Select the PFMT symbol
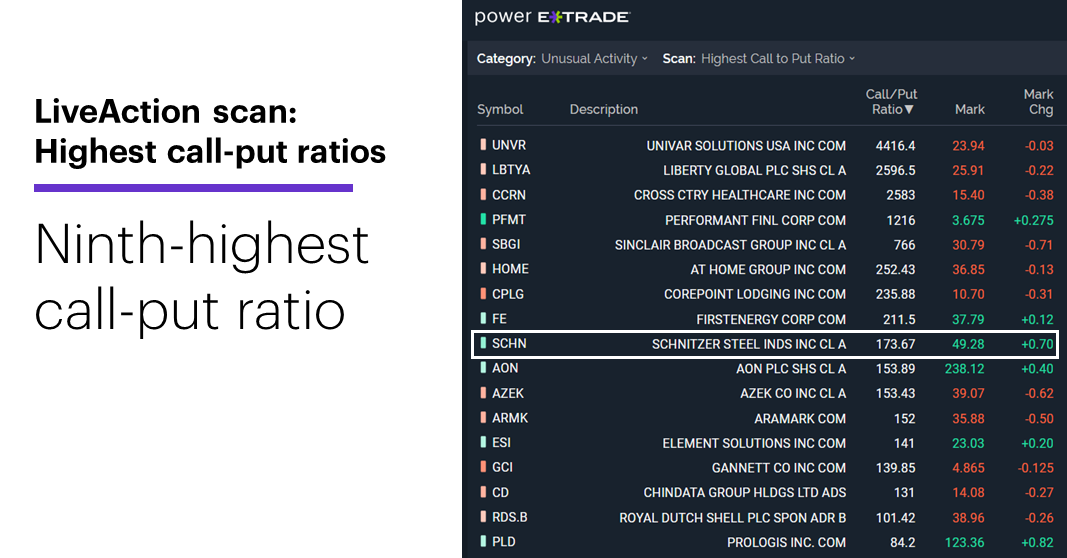The width and height of the screenshot is (1067, 558). (509, 219)
